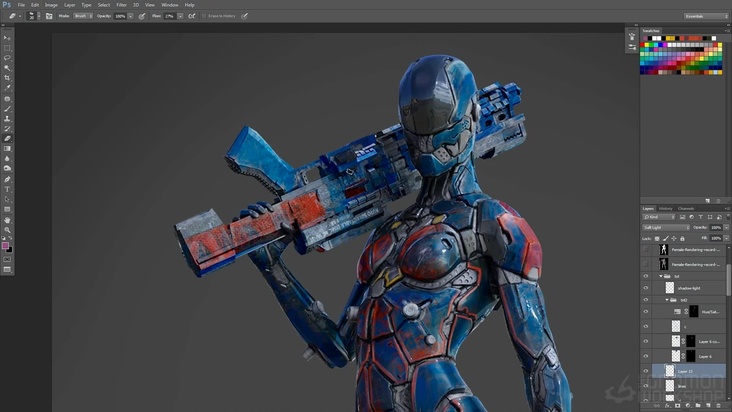Hide Layer 6 visibility

[646, 356]
